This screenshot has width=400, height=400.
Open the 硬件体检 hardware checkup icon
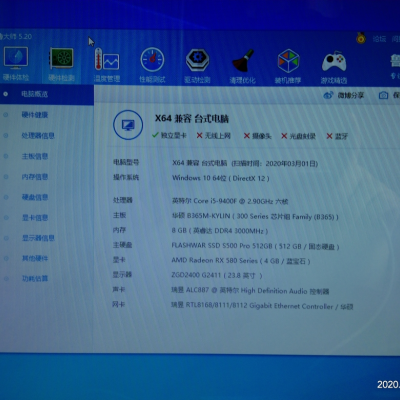(x=15, y=59)
